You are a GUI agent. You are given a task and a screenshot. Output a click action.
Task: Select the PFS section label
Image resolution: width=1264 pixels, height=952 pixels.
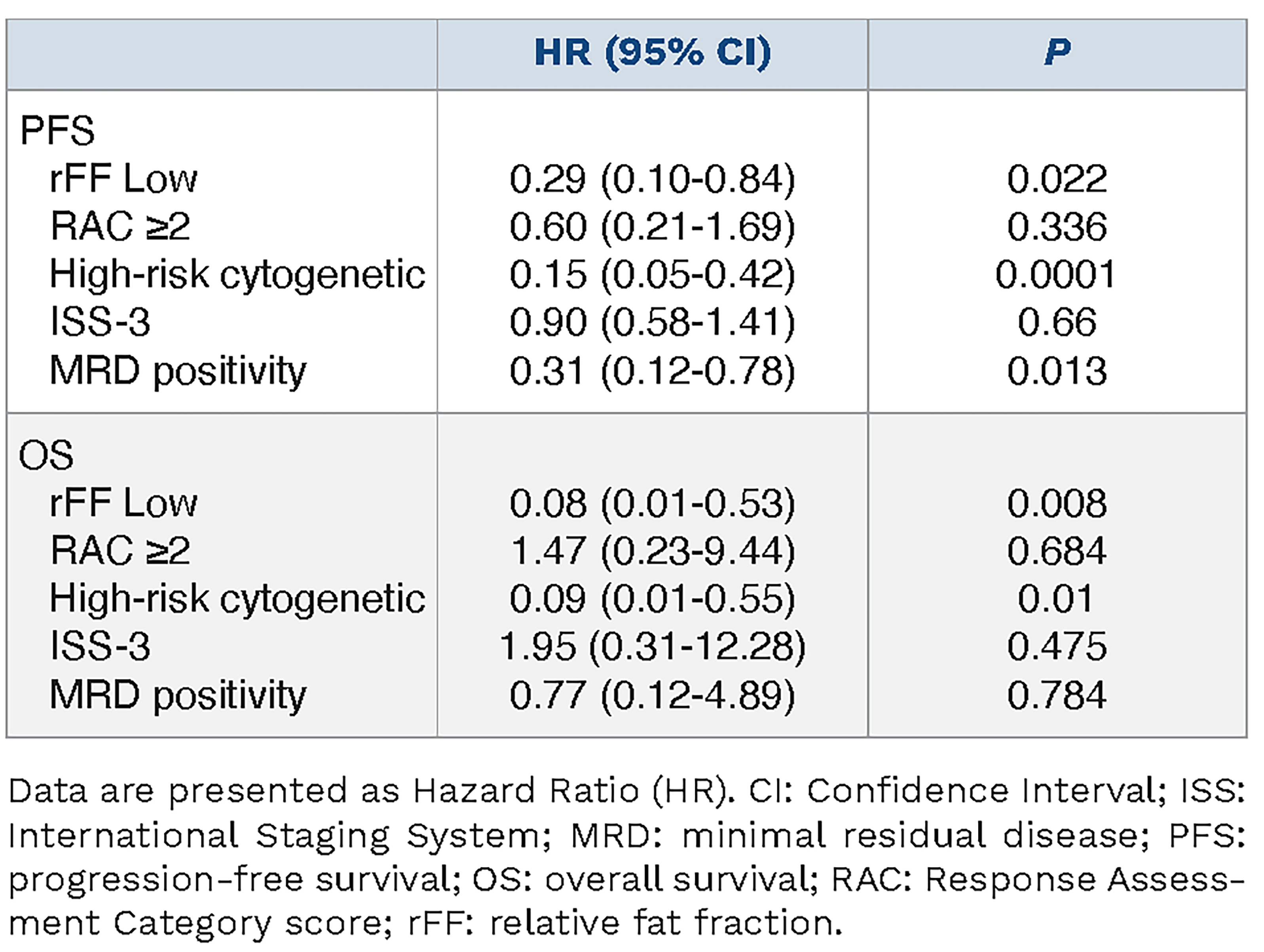click(57, 131)
